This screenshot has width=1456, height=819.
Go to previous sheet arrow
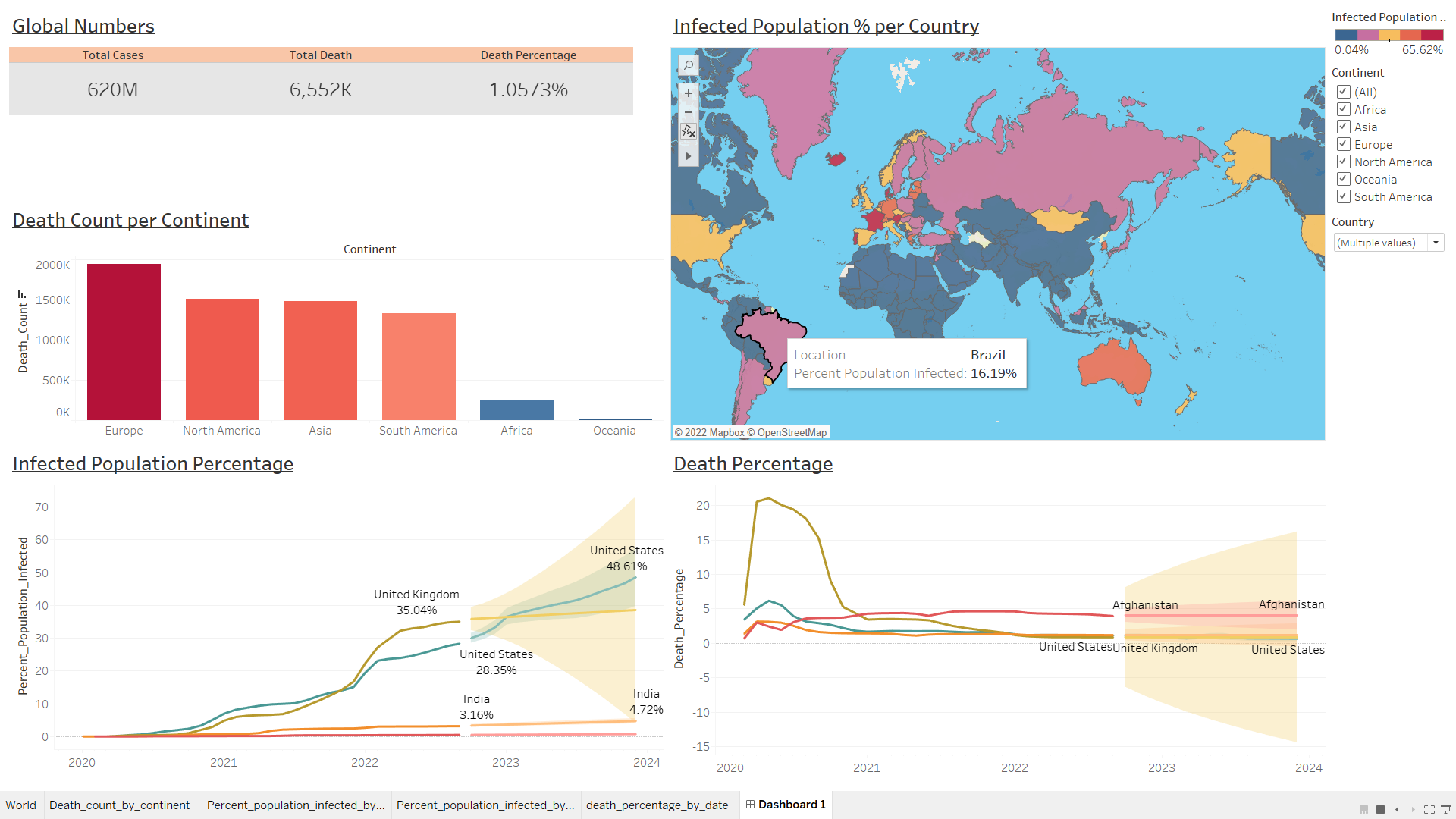tap(1397, 809)
